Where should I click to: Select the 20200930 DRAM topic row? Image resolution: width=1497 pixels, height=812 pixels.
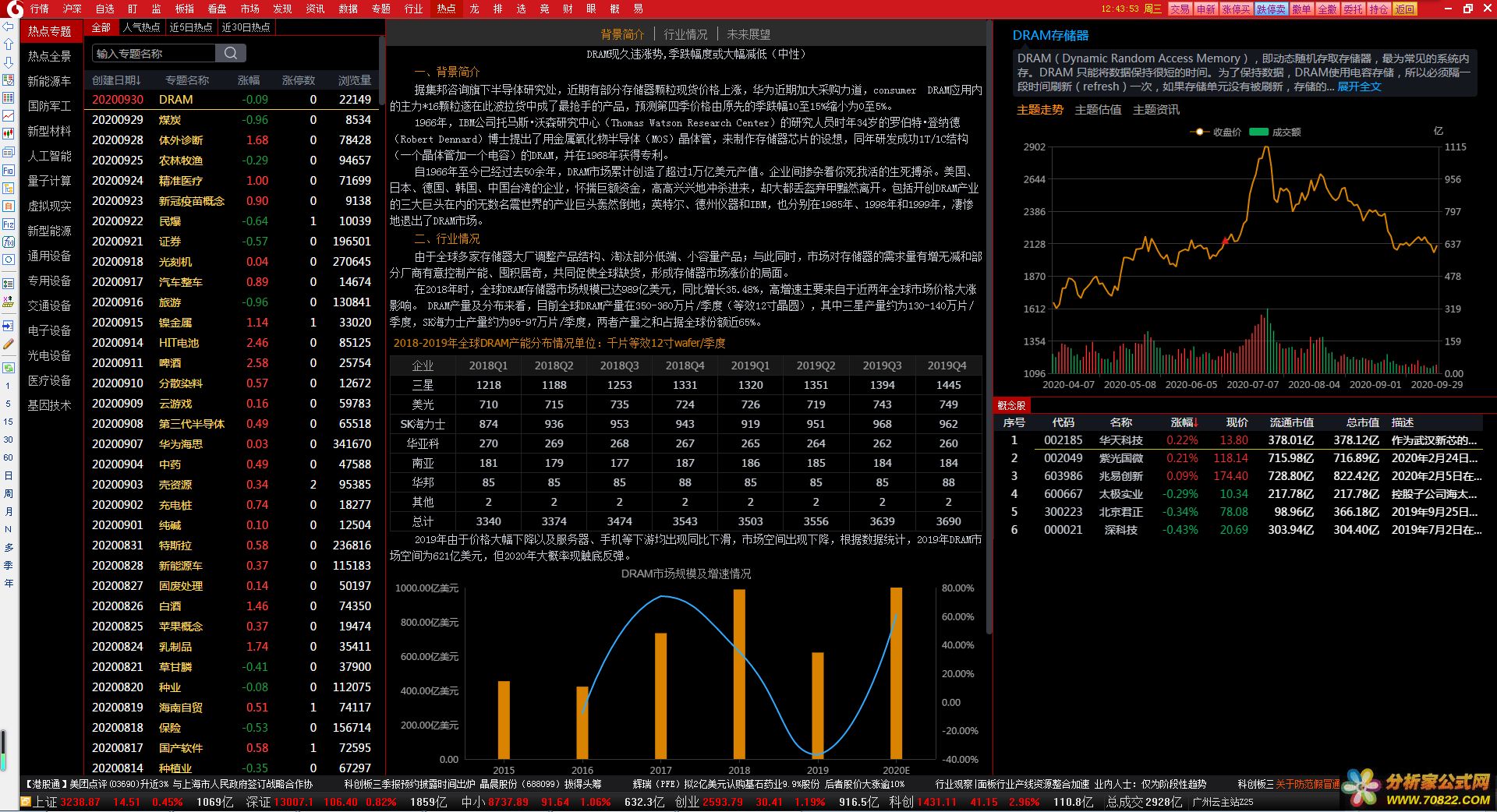tap(232, 100)
